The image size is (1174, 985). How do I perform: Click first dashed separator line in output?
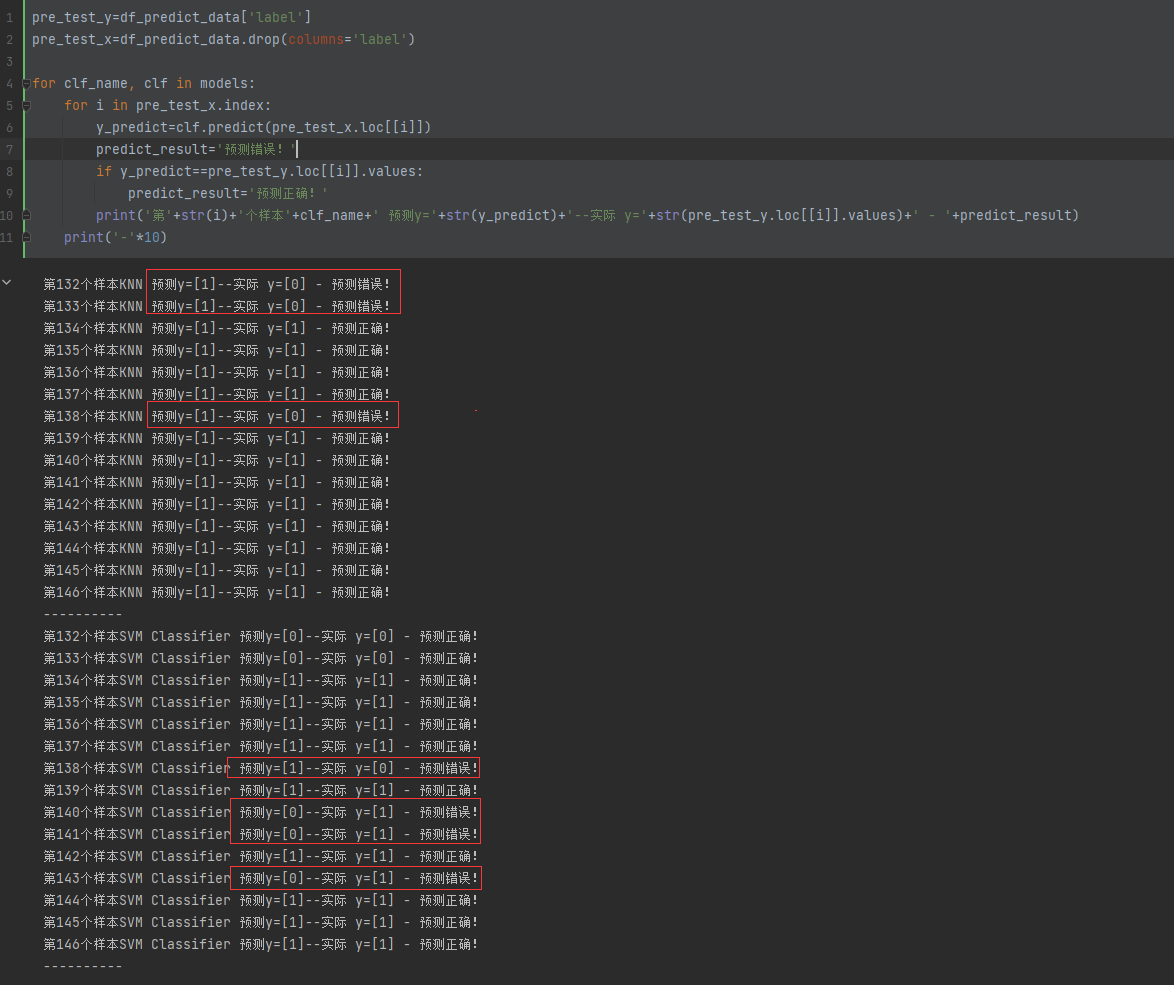coord(83,614)
